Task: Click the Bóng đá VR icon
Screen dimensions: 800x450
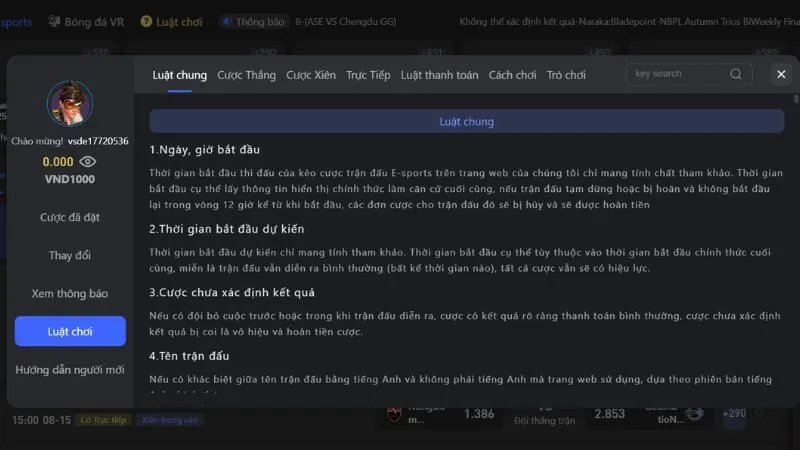Action: pyautogui.click(x=52, y=21)
